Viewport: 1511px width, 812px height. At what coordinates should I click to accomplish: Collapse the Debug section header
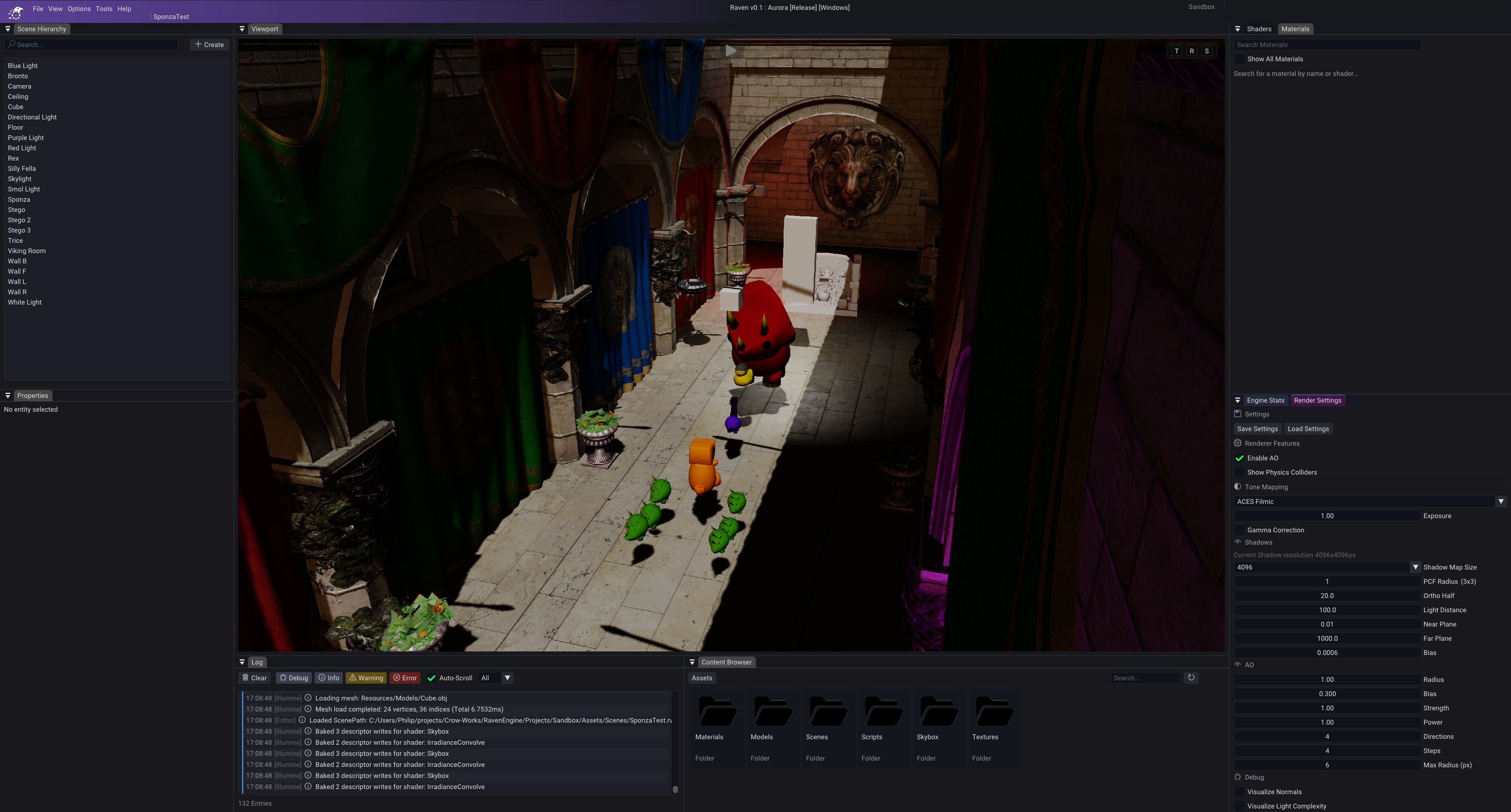click(1249, 777)
